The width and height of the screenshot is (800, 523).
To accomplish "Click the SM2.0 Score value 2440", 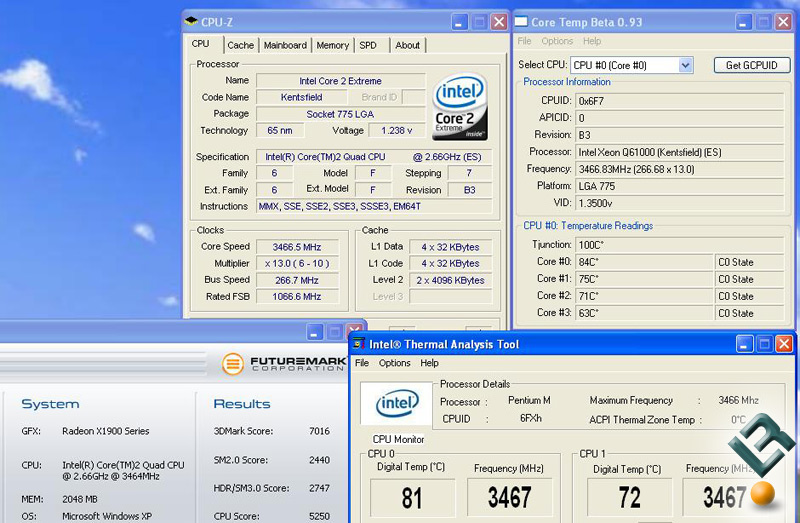I will click(319, 460).
